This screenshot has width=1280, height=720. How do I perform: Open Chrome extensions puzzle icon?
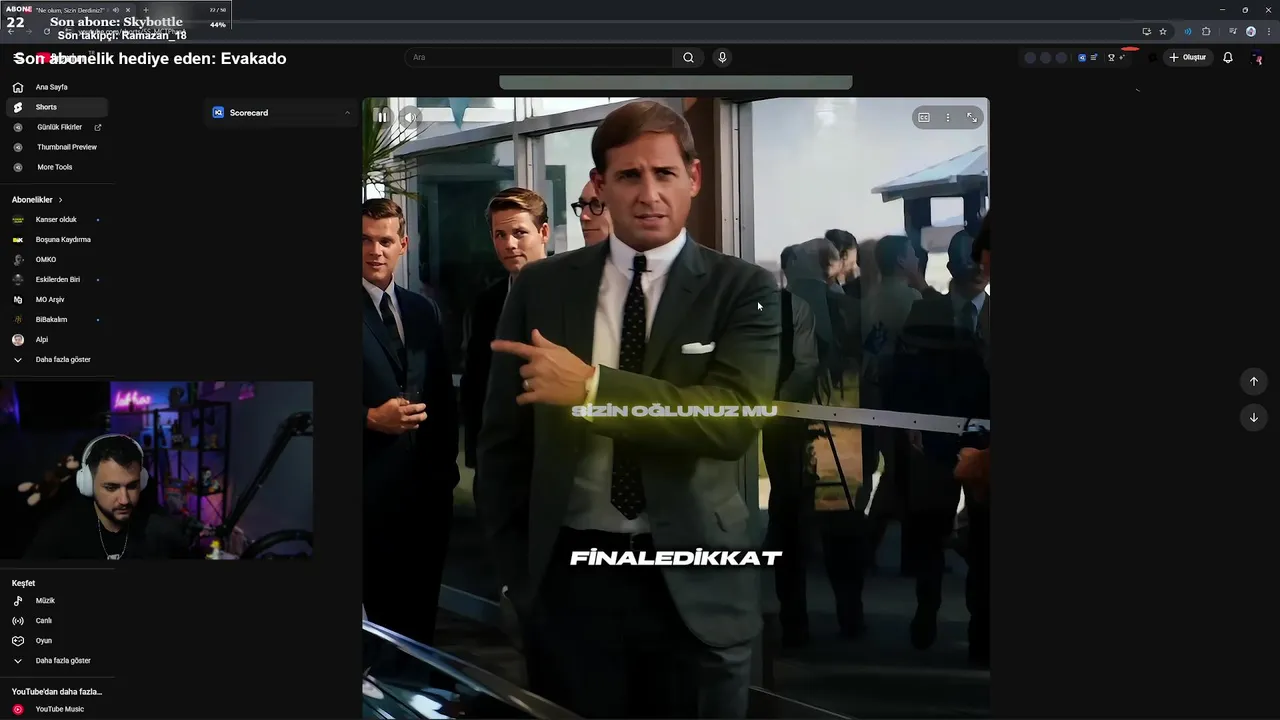coord(1206,31)
